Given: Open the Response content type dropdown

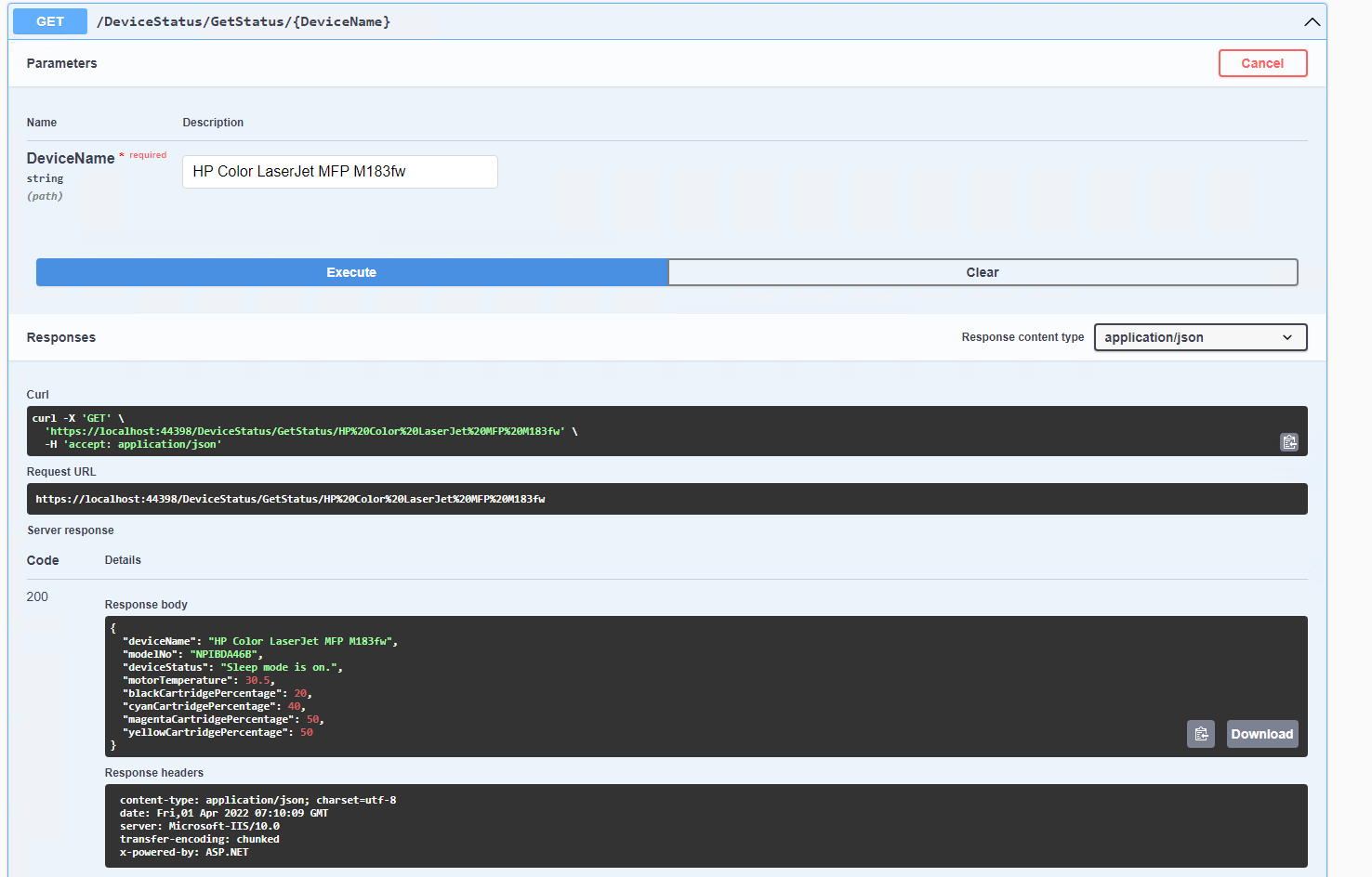Looking at the screenshot, I should click(x=1200, y=337).
